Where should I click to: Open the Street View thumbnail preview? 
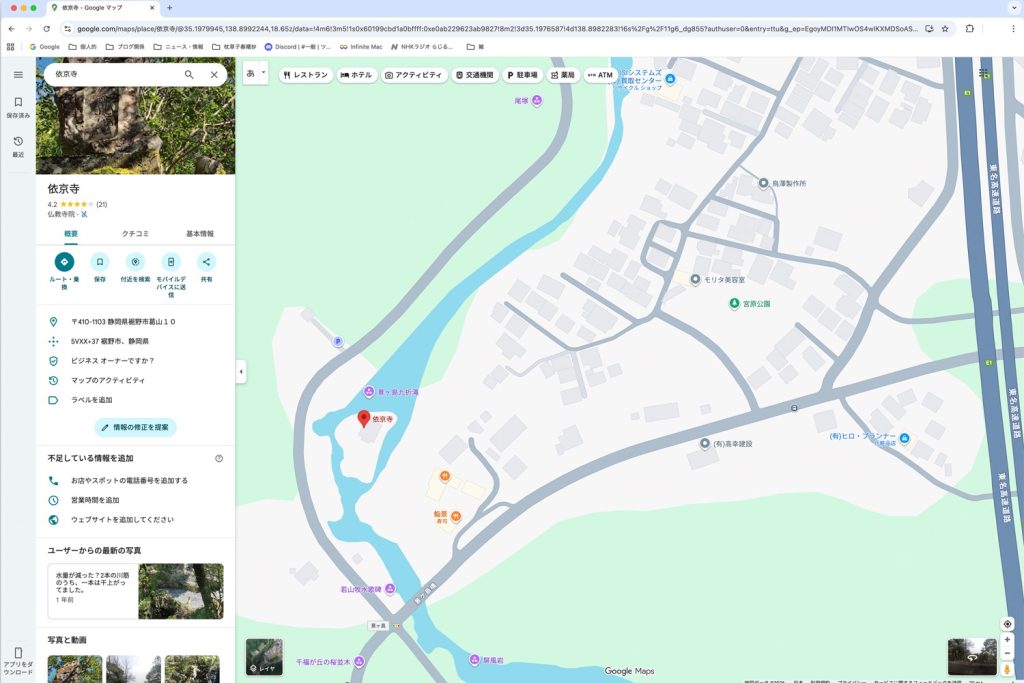click(971, 656)
